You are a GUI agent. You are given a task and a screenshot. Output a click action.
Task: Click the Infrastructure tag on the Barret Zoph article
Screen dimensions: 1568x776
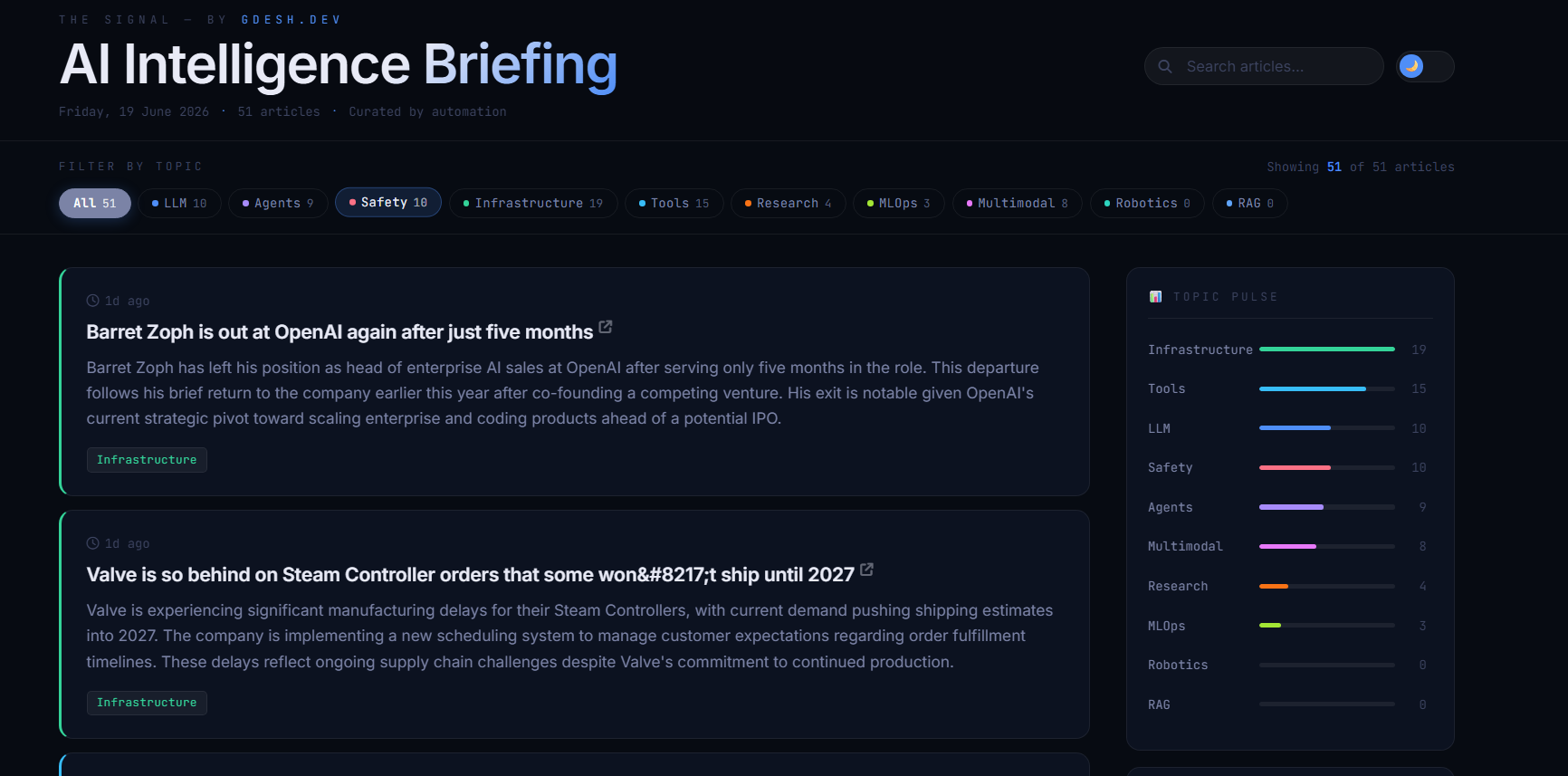tap(147, 460)
